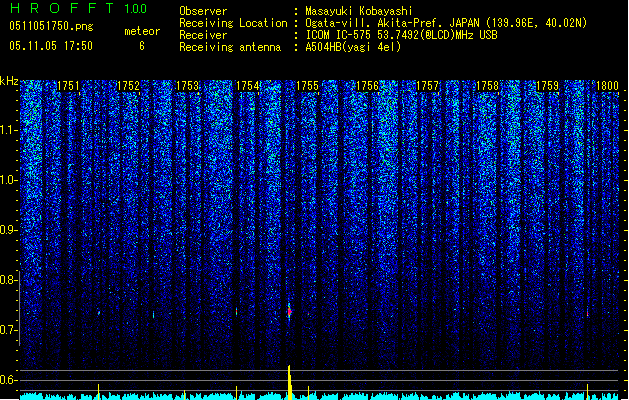Click the meteor echo between 1759 and 1800
629x400 pixels.
[588, 313]
